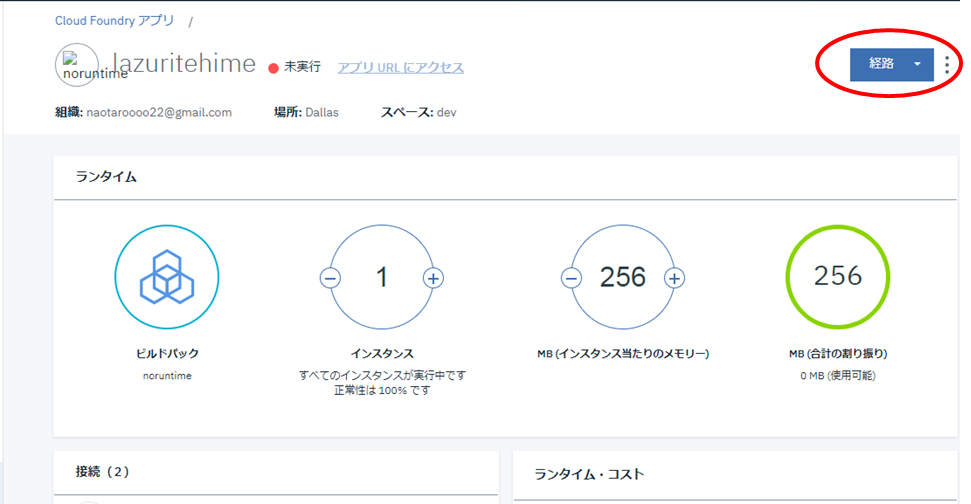Select the lazuritehime app name

pyautogui.click(x=184, y=63)
